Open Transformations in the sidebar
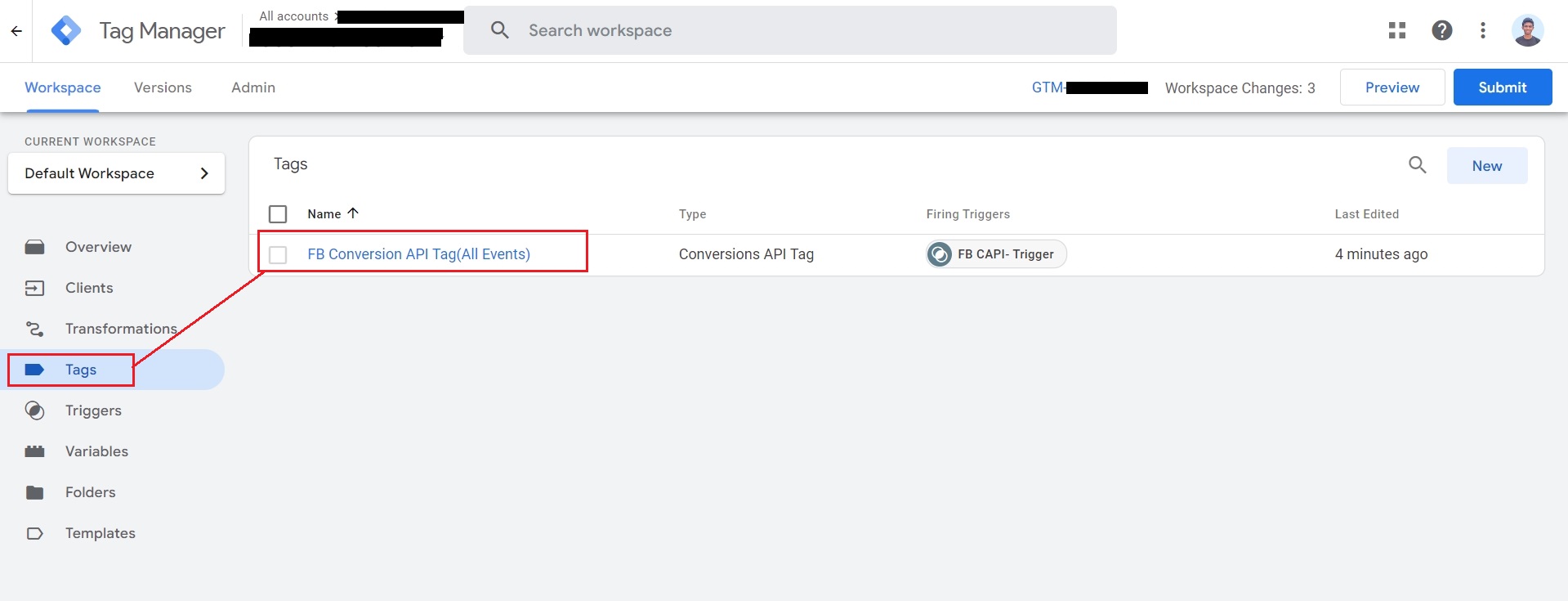1568x601 pixels. [x=121, y=329]
